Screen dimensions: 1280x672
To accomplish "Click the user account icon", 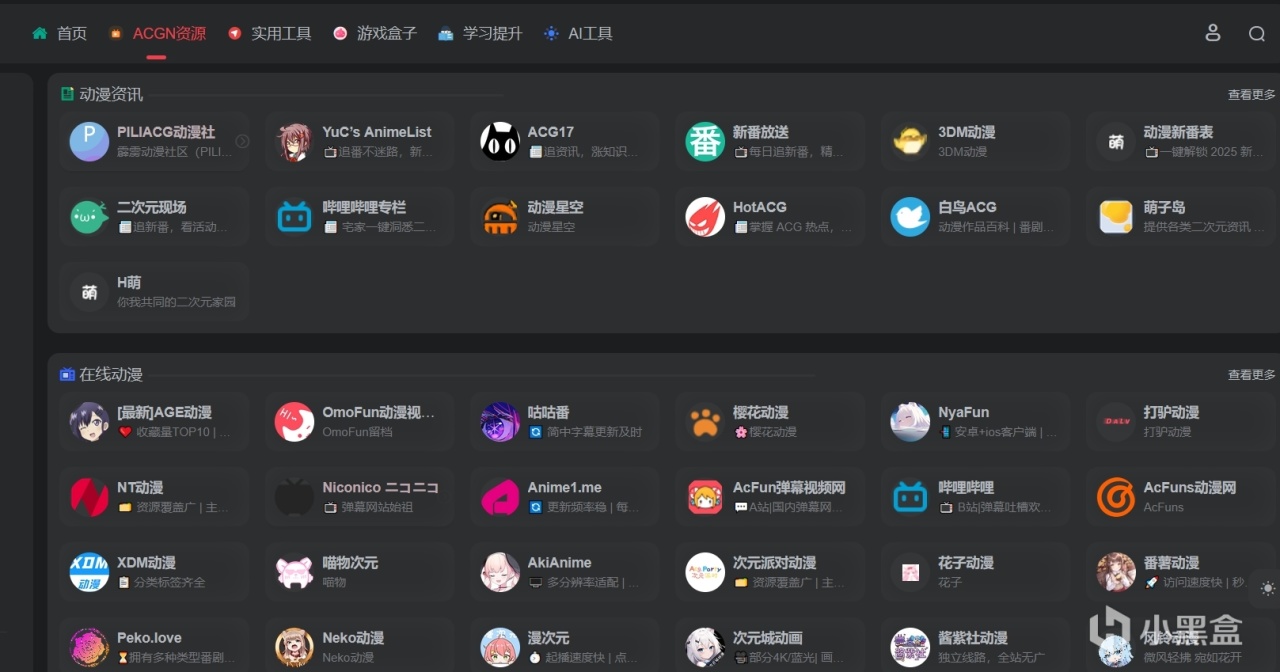I will point(1213,33).
